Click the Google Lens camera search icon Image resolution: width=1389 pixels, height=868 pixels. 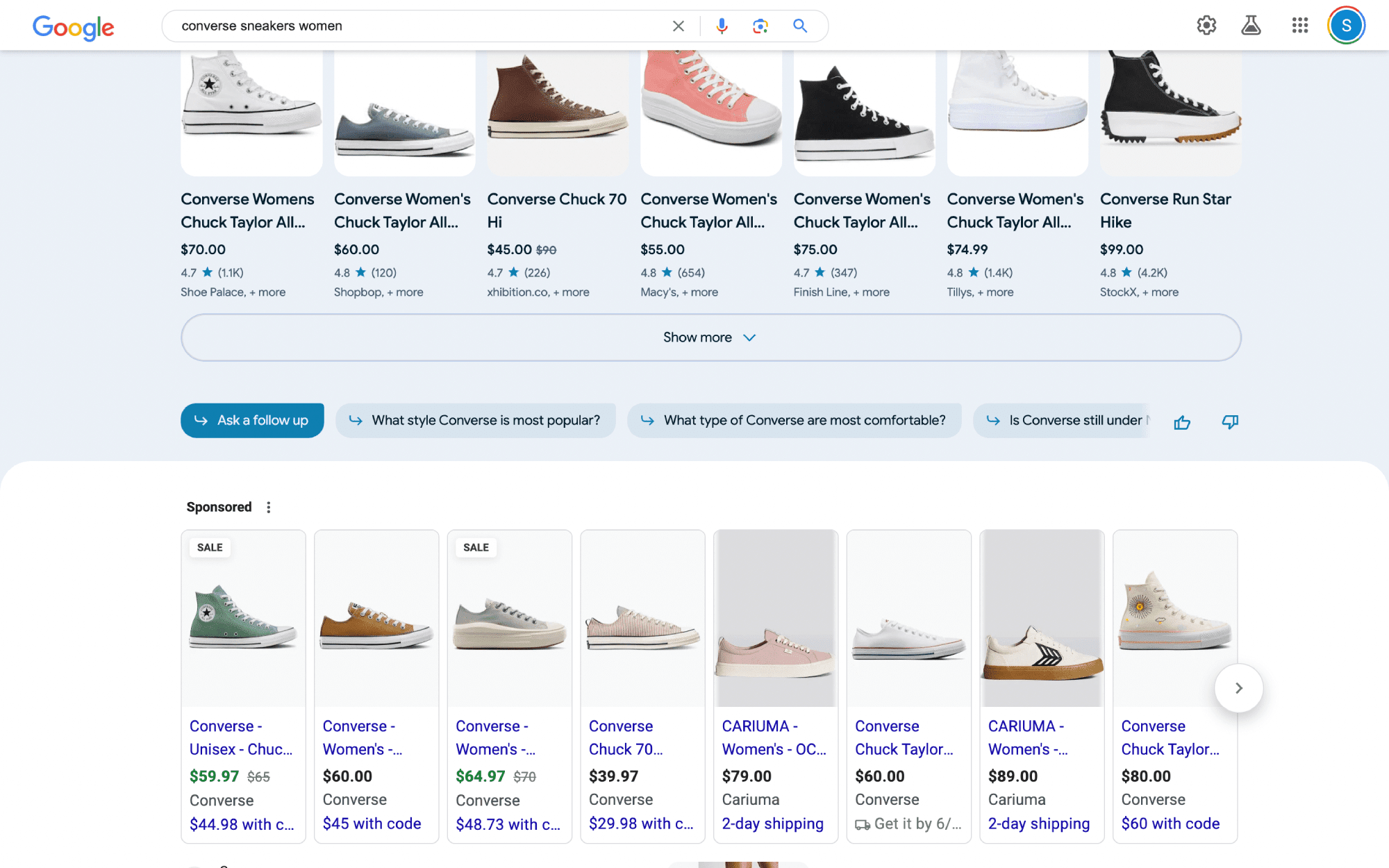pyautogui.click(x=760, y=26)
